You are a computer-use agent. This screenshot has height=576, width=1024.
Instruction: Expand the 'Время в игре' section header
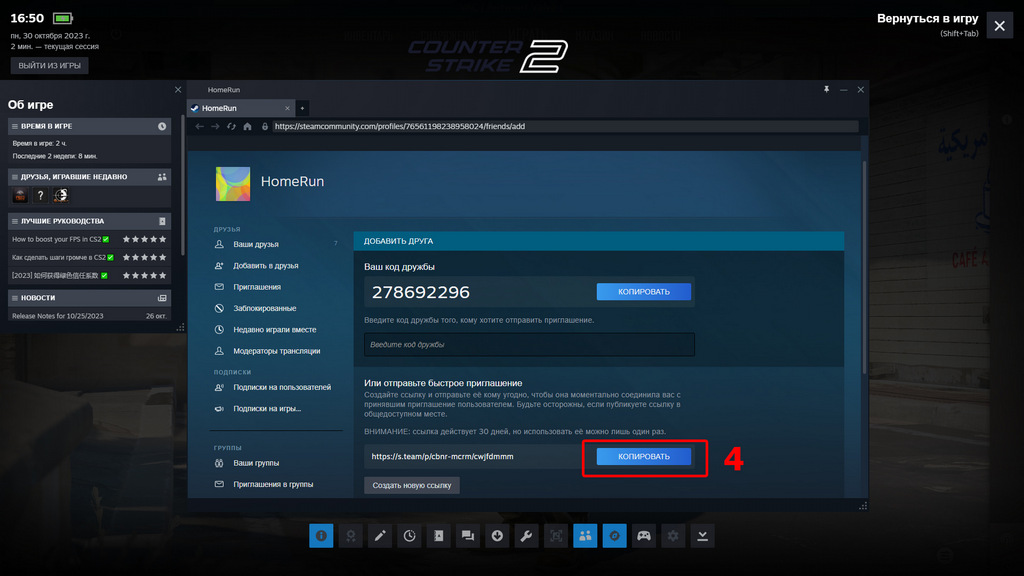89,127
